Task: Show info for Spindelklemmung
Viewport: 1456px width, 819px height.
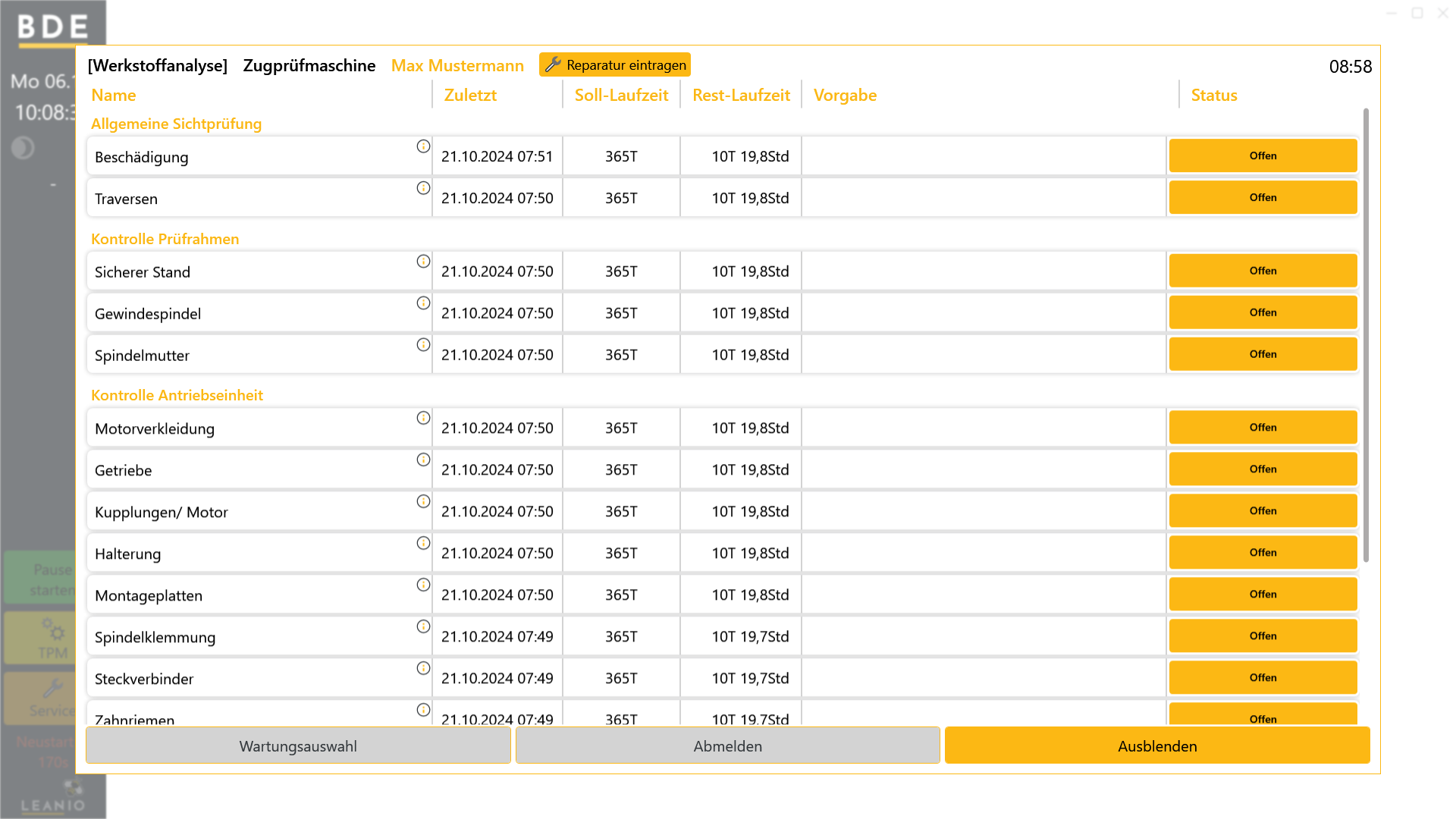Action: pyautogui.click(x=423, y=627)
